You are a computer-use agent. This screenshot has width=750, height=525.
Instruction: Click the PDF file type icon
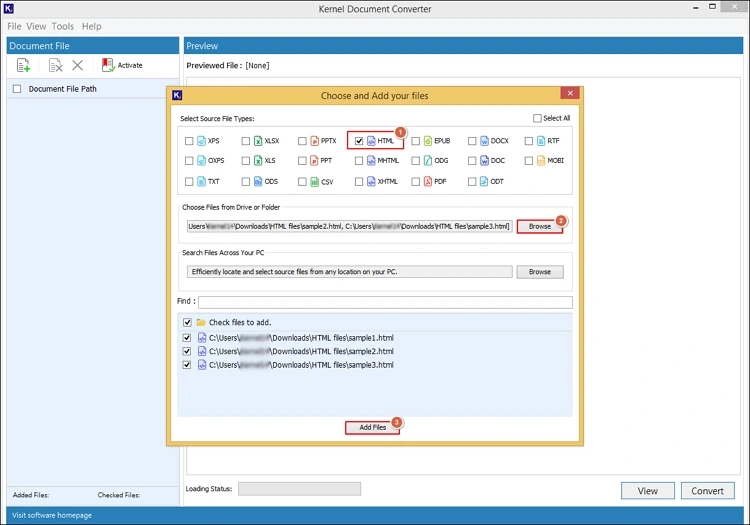point(427,182)
